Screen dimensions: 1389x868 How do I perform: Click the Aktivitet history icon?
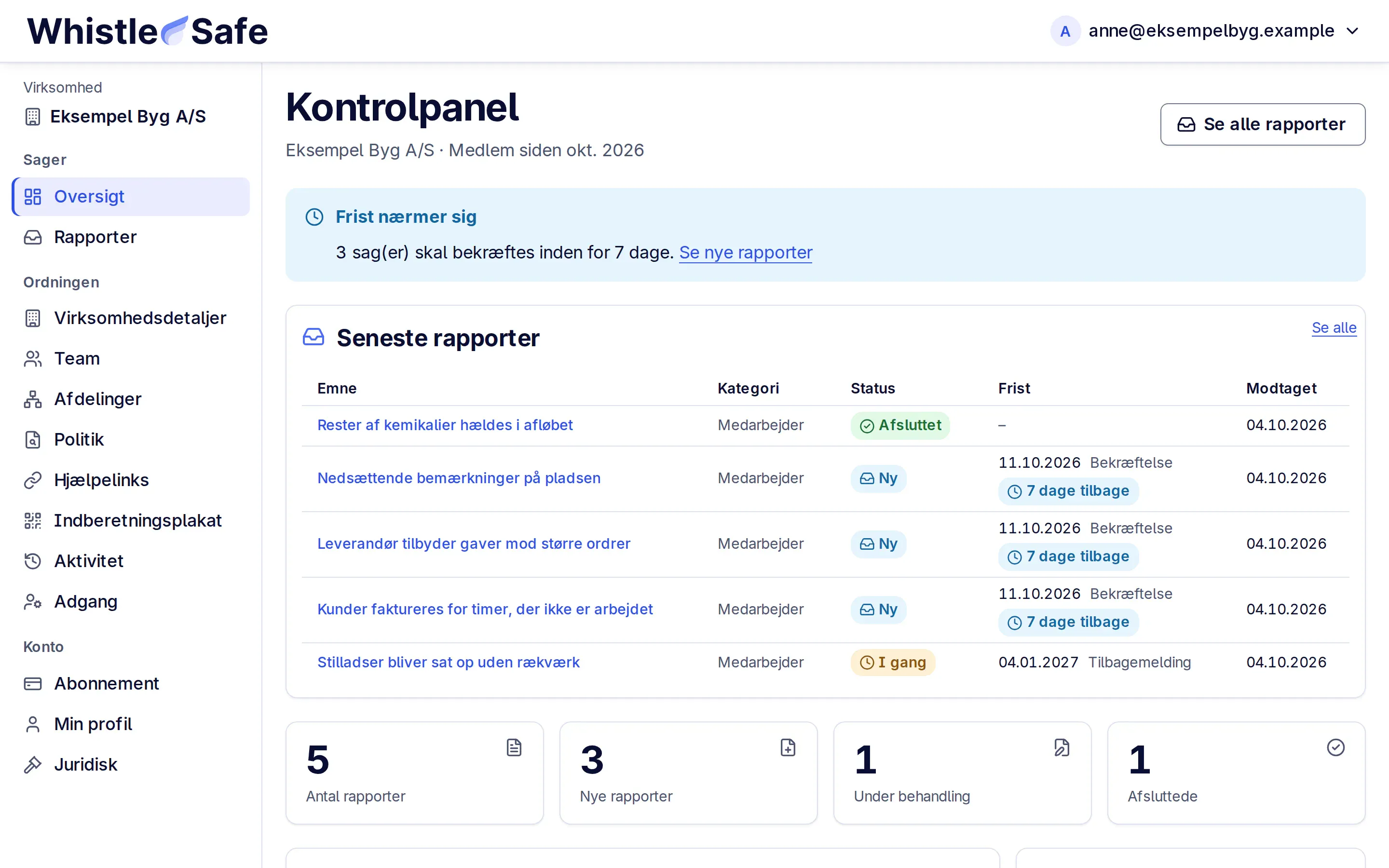[x=33, y=561]
